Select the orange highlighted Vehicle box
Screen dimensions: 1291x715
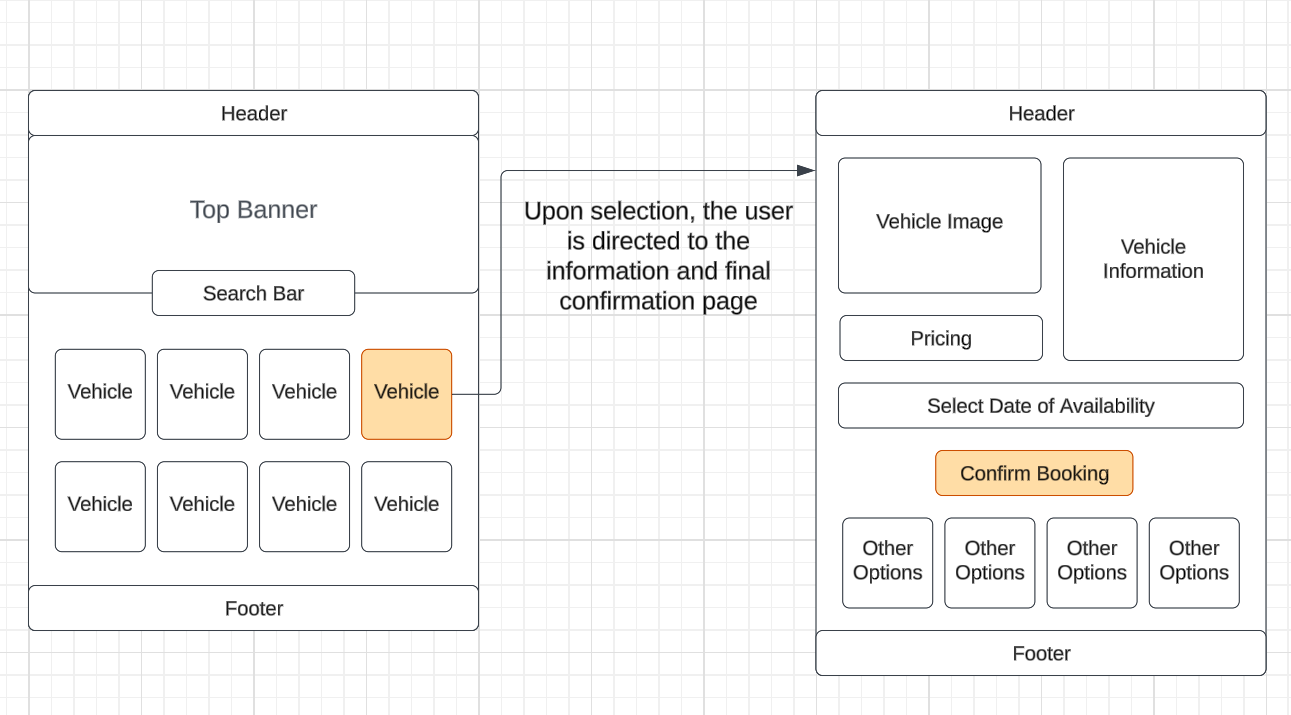pos(406,393)
